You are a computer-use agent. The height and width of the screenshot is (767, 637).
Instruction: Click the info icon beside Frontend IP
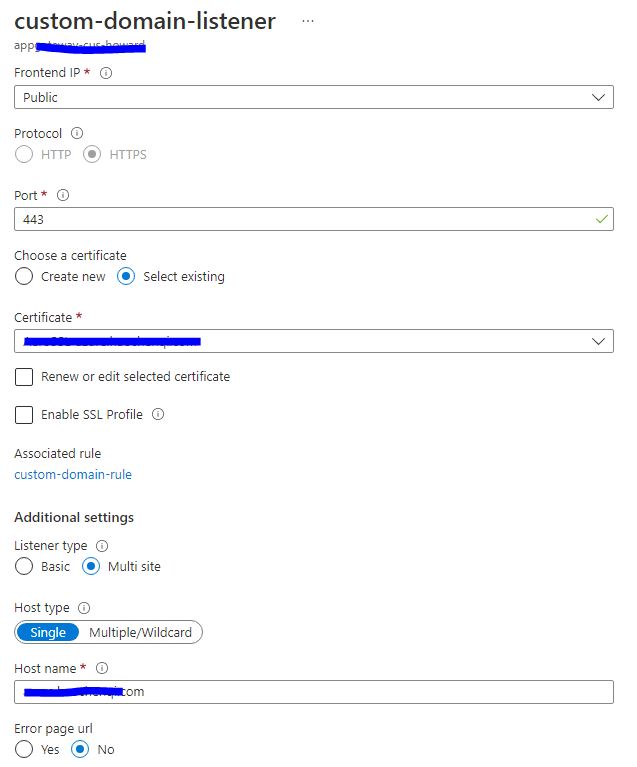107,73
